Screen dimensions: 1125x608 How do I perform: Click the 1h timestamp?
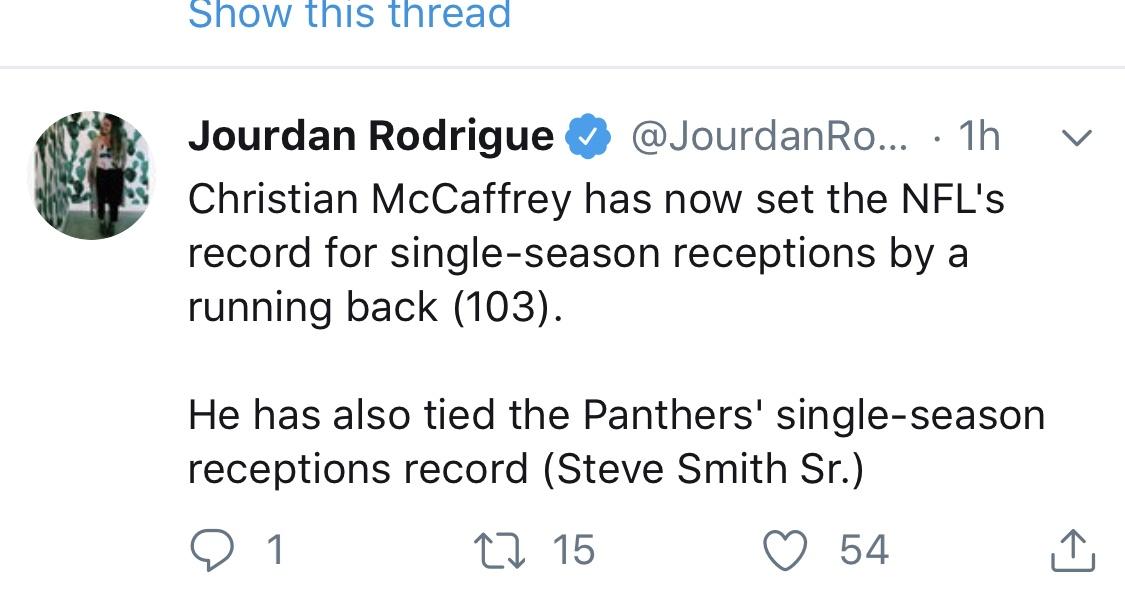click(979, 136)
